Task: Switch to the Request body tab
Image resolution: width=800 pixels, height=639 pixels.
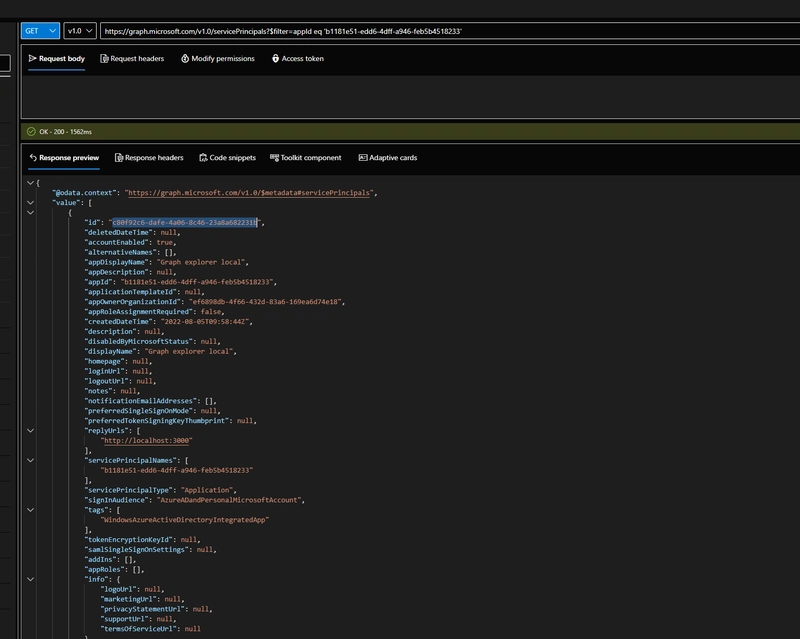Action: pyautogui.click(x=57, y=59)
